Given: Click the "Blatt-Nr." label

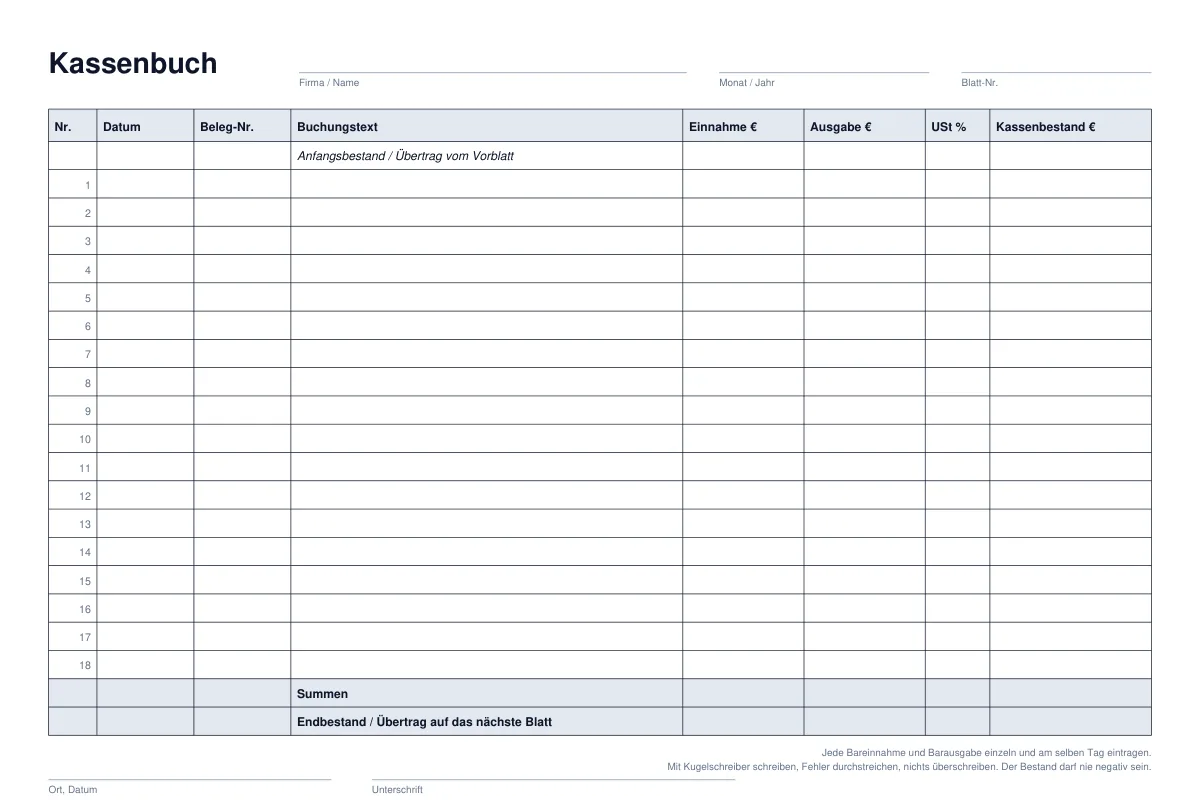Looking at the screenshot, I should (x=980, y=83).
